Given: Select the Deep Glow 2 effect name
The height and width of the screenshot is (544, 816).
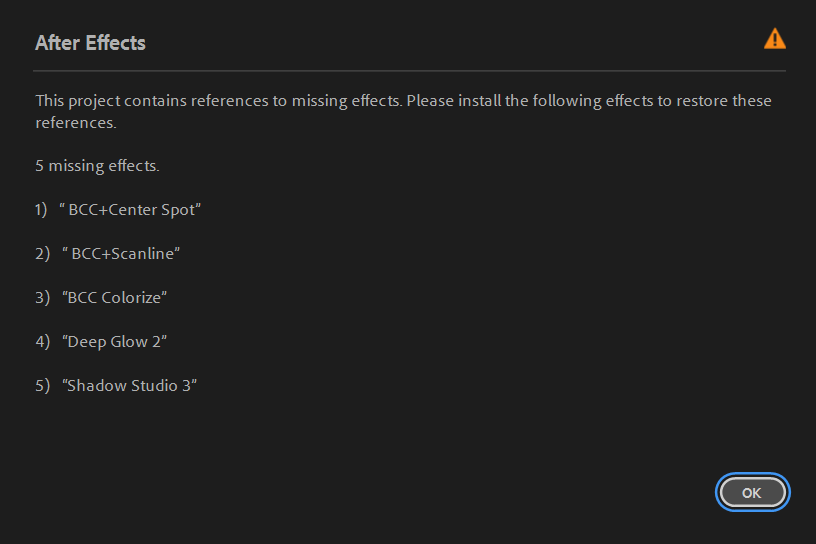Looking at the screenshot, I should (114, 342).
